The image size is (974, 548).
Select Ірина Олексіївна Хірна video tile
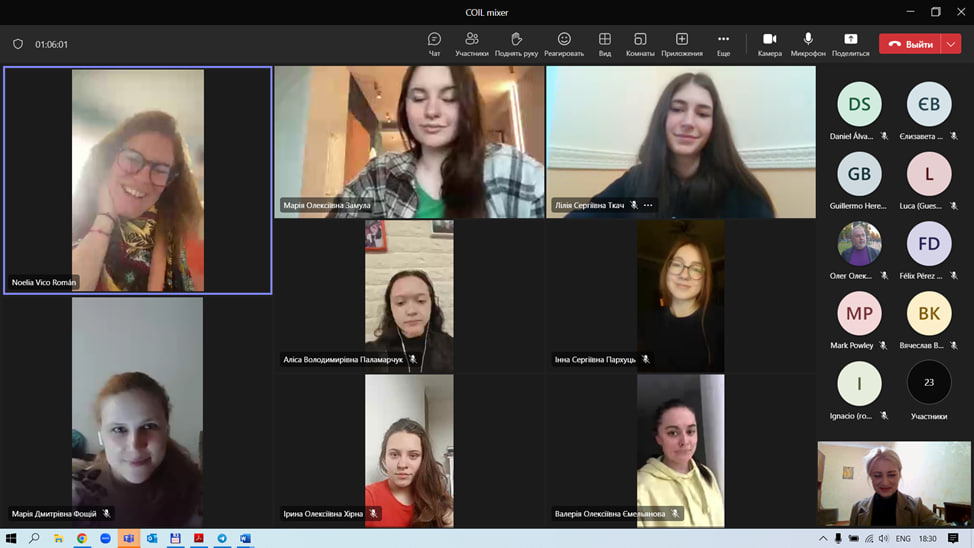[409, 451]
